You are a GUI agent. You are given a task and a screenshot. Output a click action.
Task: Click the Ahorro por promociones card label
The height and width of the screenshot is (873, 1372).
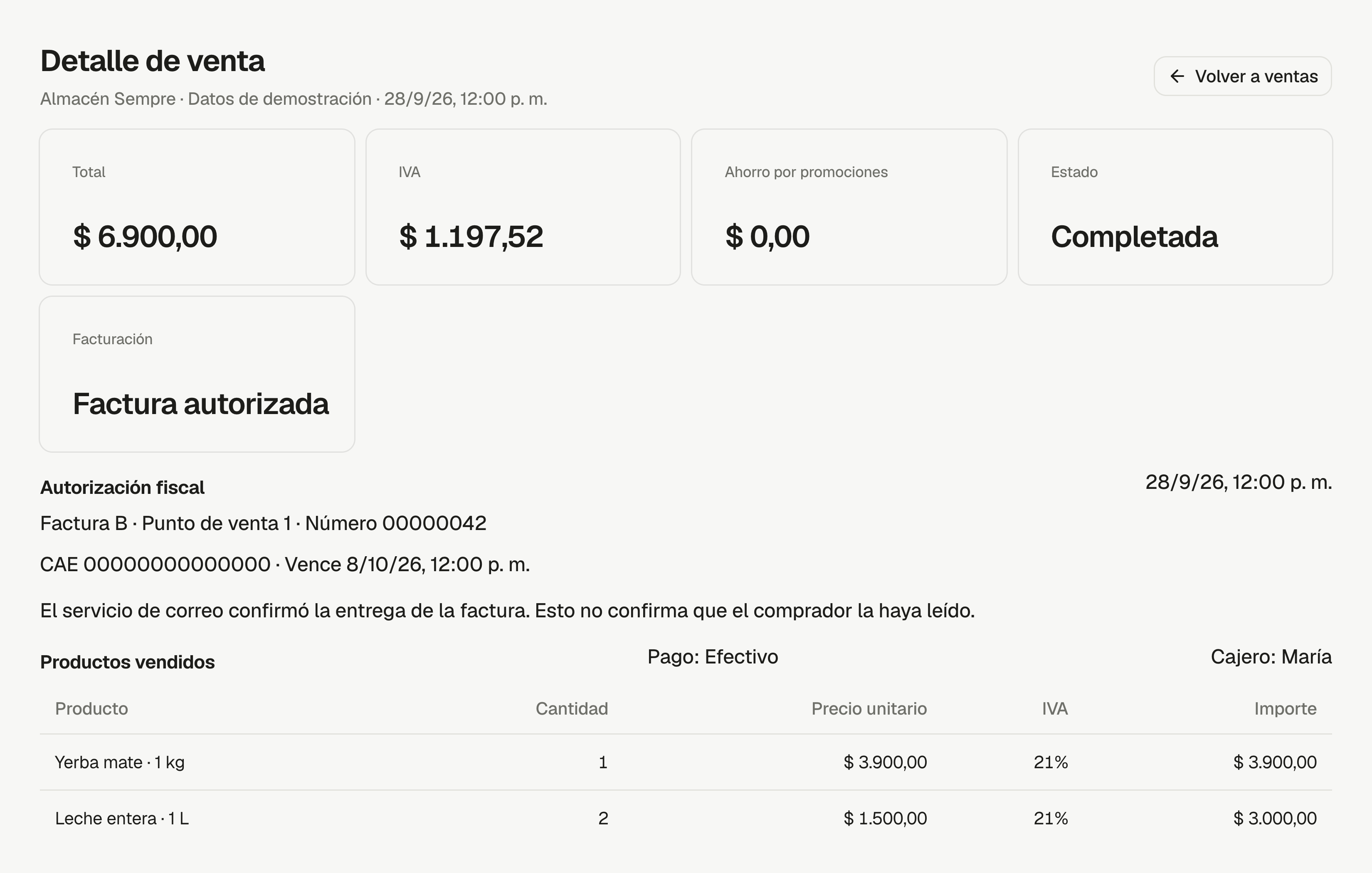click(806, 172)
